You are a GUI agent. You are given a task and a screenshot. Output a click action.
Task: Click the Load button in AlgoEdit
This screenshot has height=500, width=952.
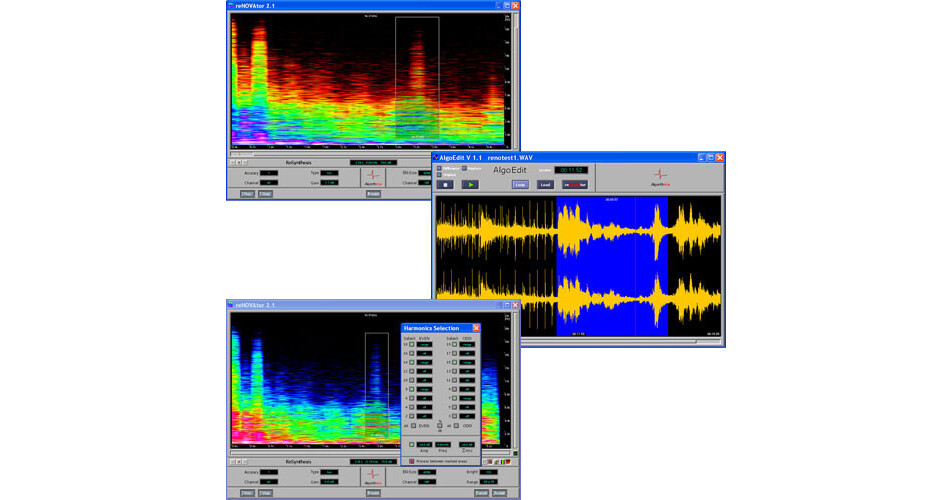point(545,184)
